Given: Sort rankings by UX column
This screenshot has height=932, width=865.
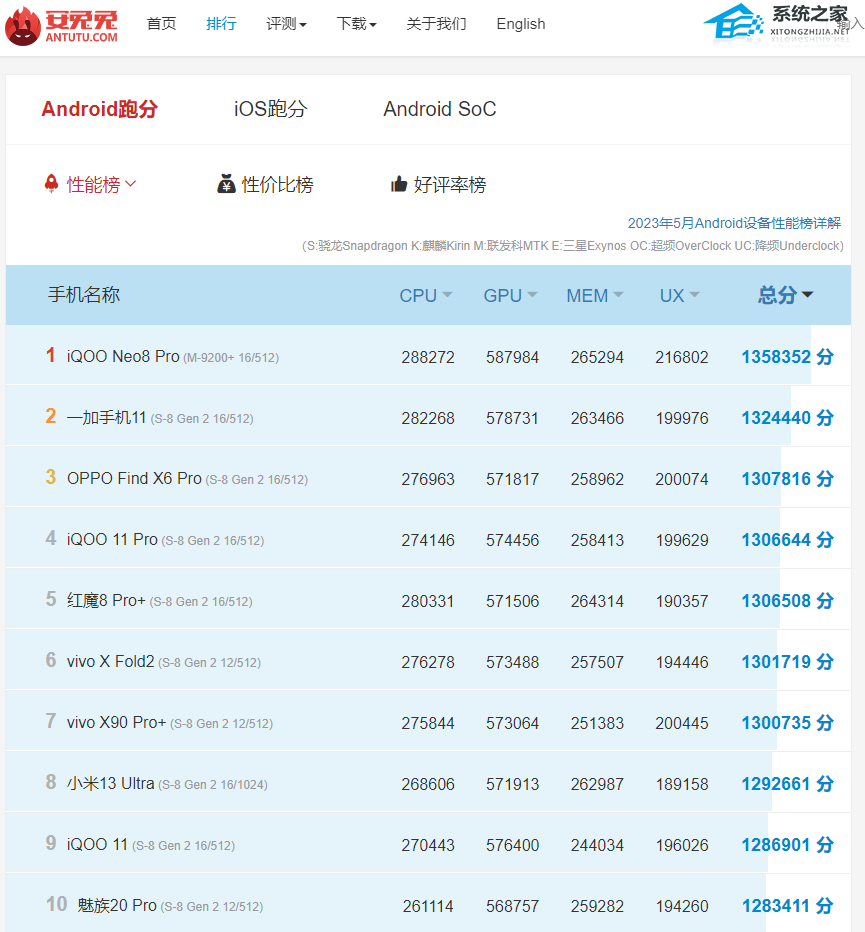Looking at the screenshot, I should click(x=679, y=295).
